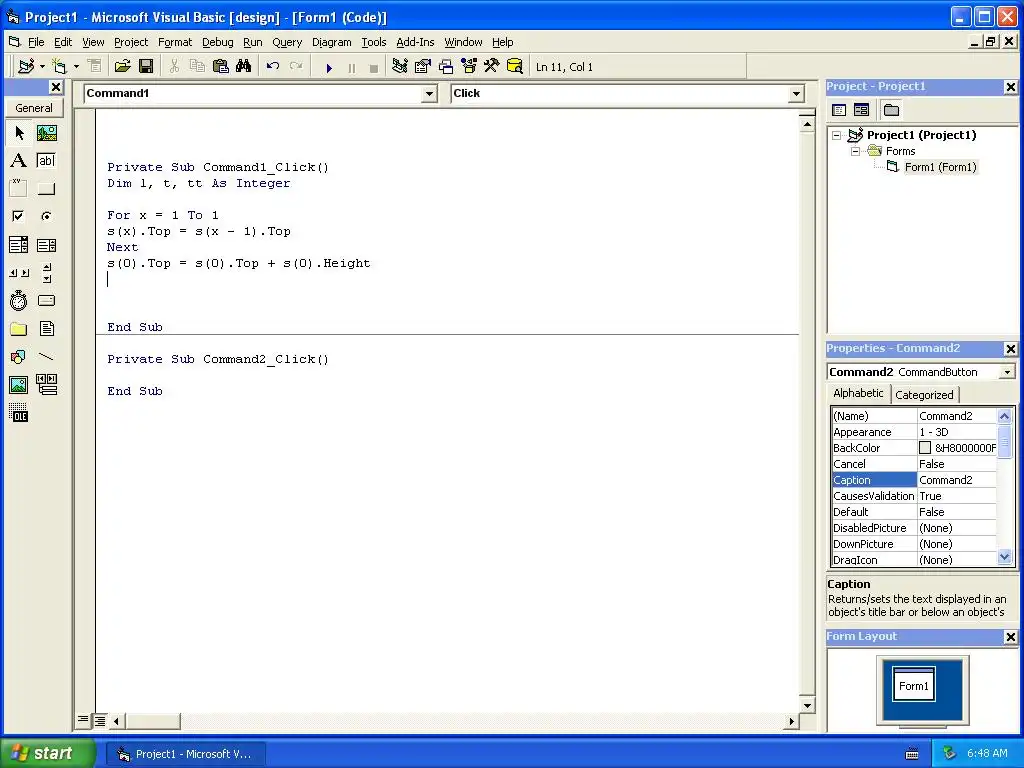
Task: Click the properties list scroll-down arrow
Action: click(x=1004, y=557)
